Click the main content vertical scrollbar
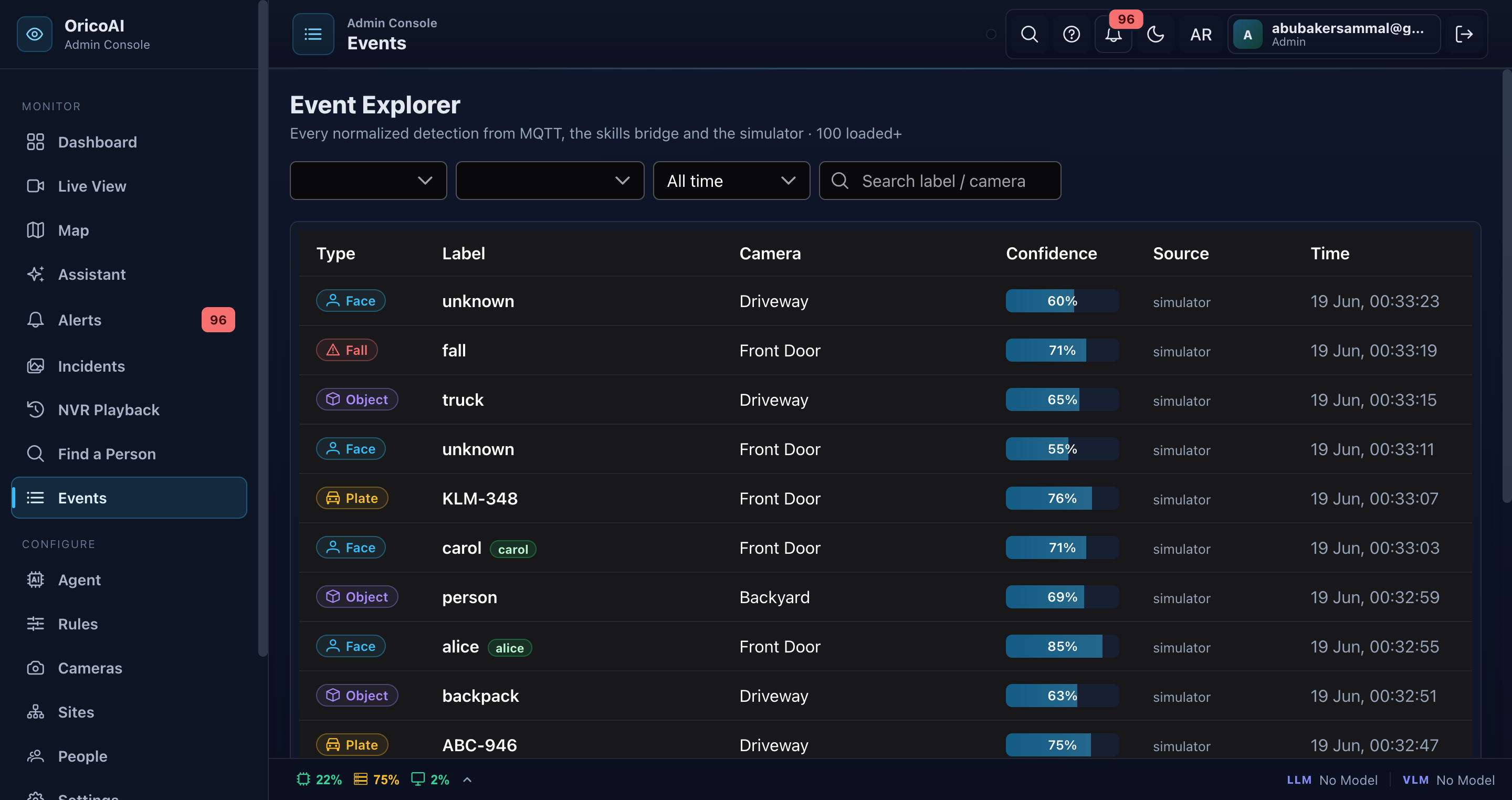 [1506, 287]
